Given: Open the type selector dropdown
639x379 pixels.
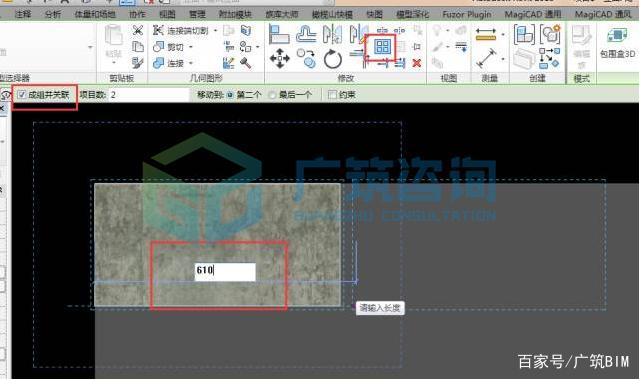Looking at the screenshot, I should [90, 47].
